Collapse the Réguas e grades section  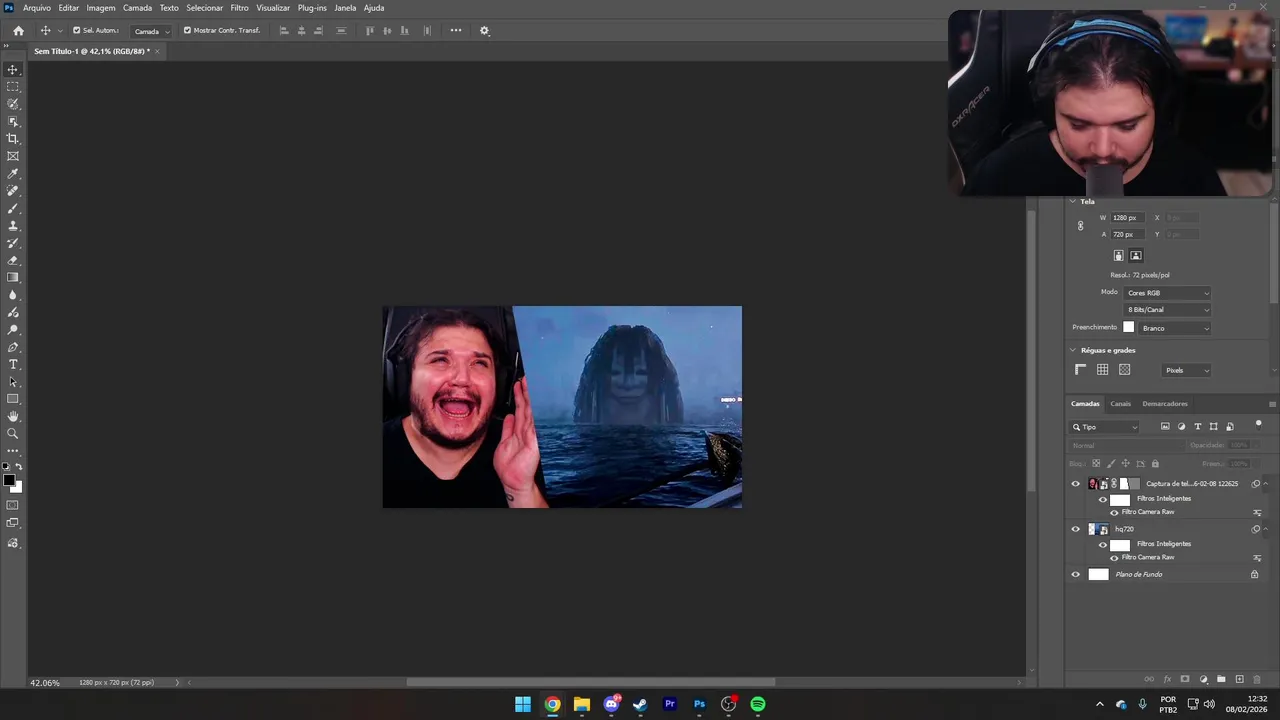point(1073,351)
